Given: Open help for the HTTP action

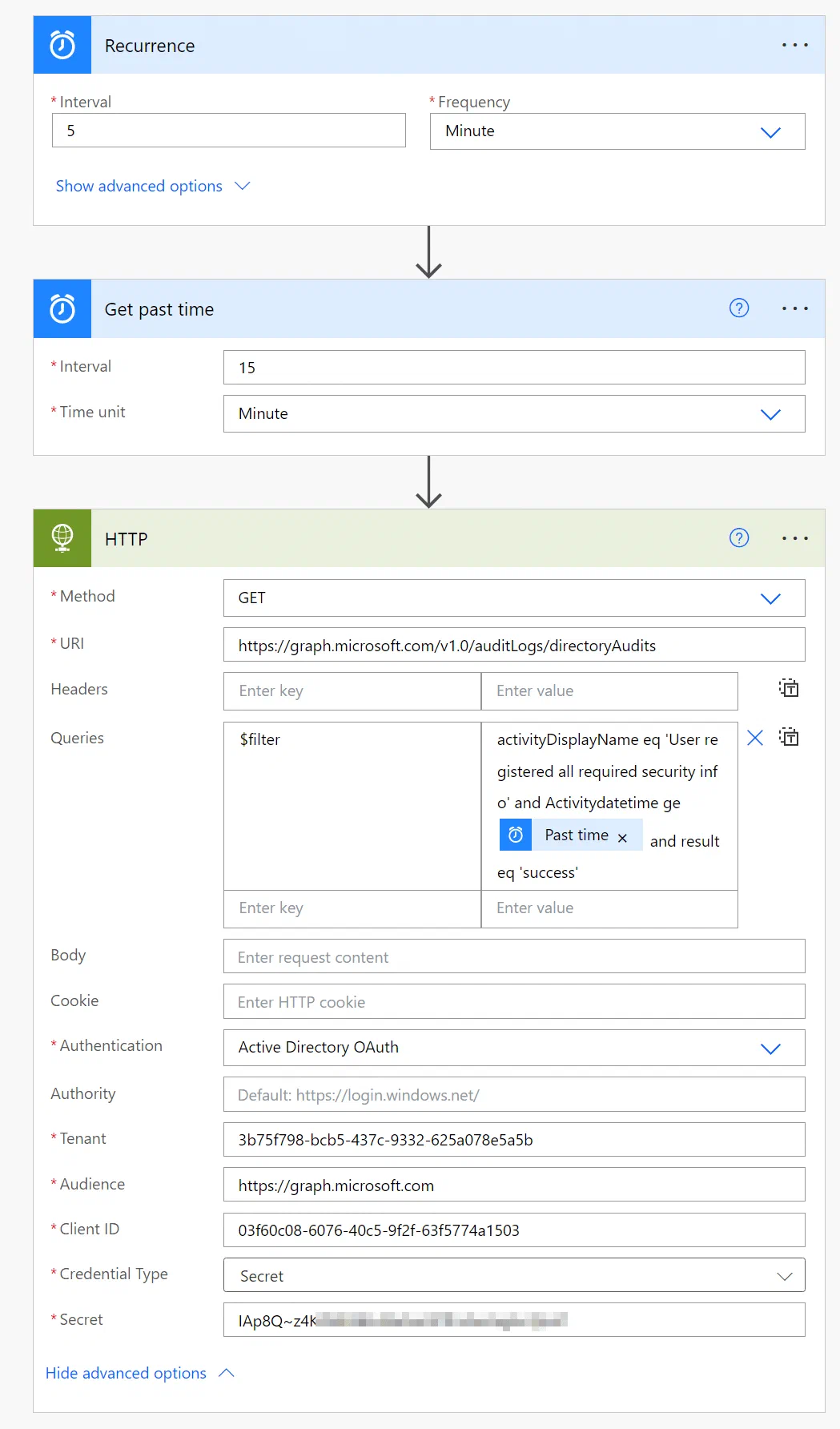Looking at the screenshot, I should point(739,537).
